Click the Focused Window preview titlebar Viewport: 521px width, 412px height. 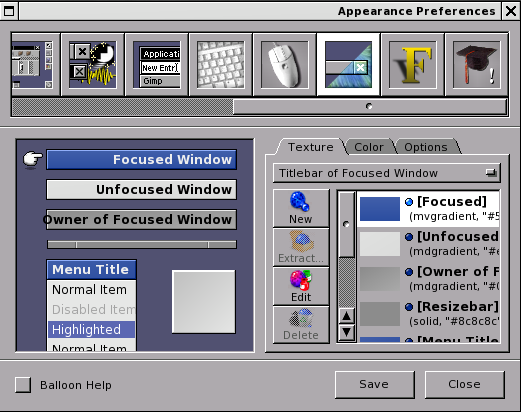click(x=142, y=160)
